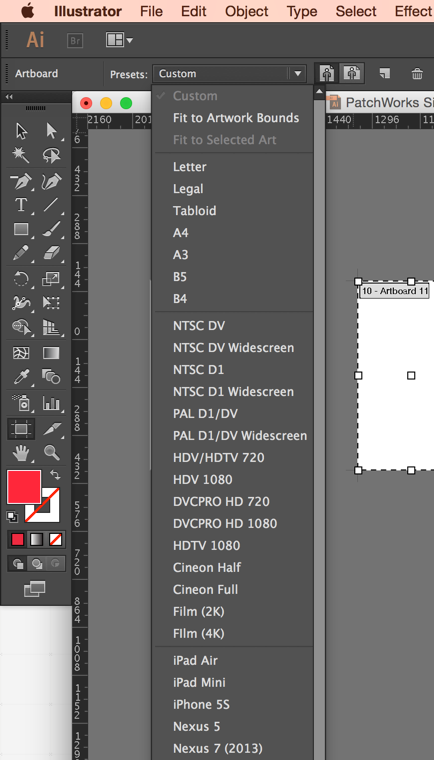
Task: Open the Apple menu
Action: [x=28, y=10]
